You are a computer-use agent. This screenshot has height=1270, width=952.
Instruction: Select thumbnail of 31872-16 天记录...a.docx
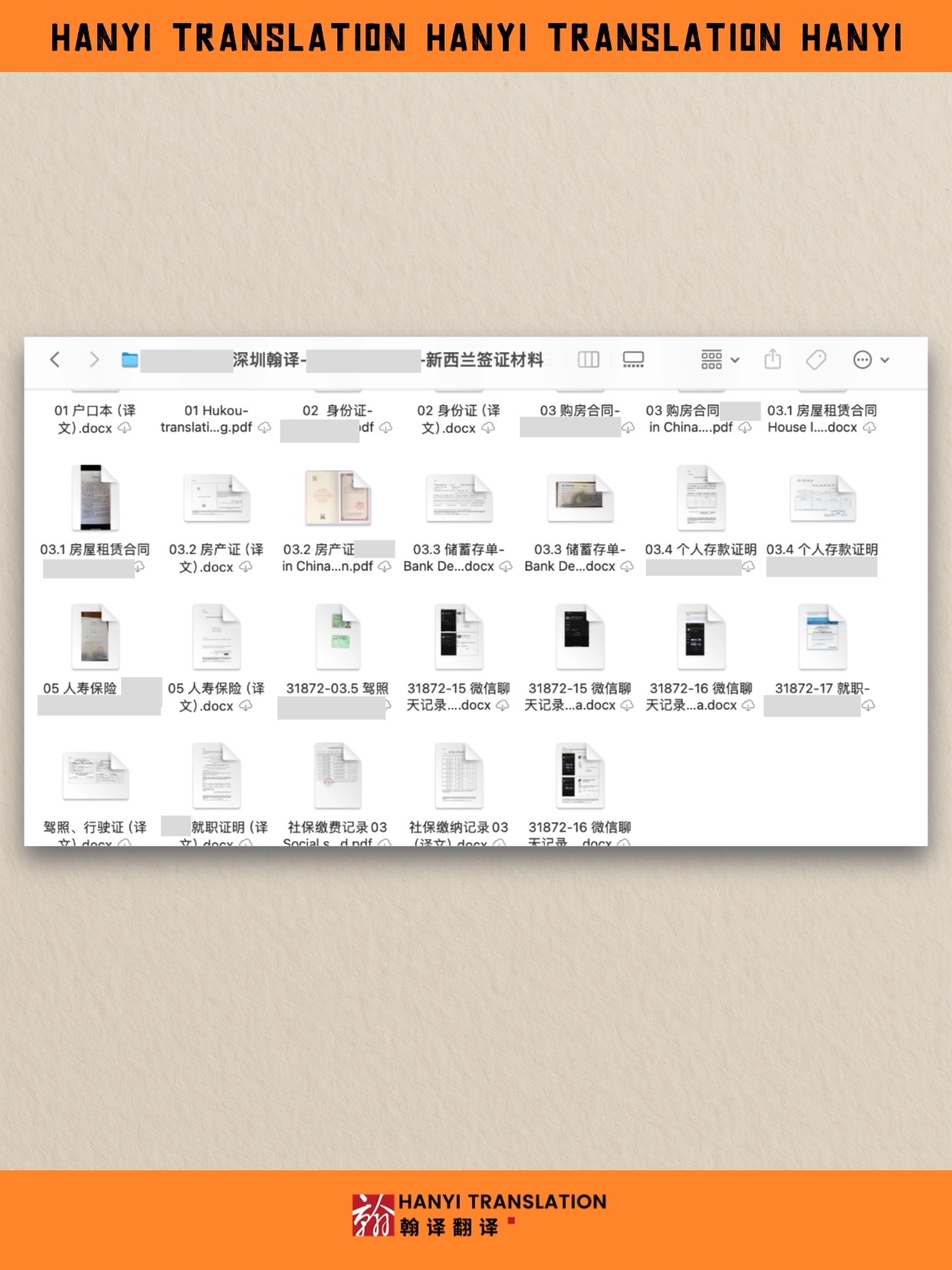(701, 637)
